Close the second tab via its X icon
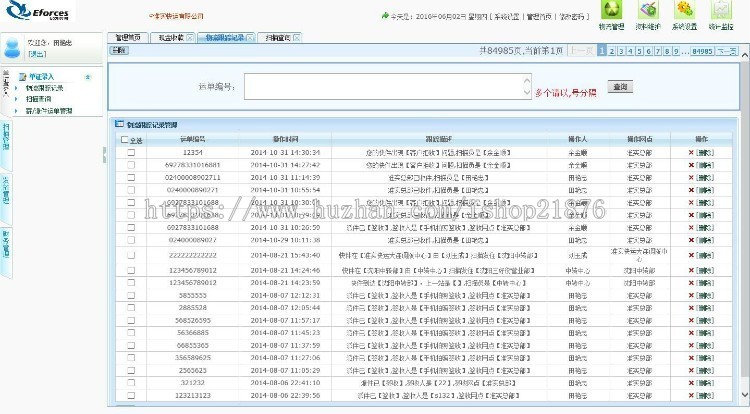 coord(190,37)
